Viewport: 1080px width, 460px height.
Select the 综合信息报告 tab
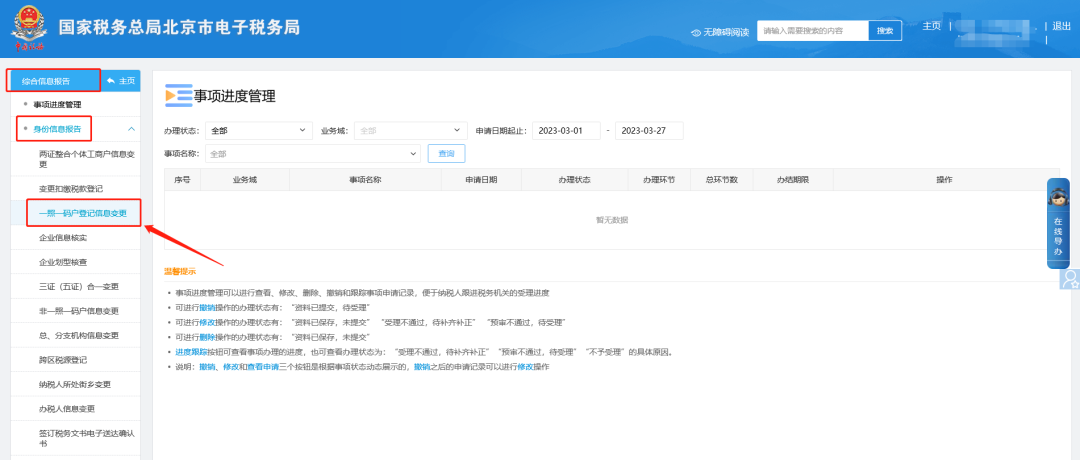(x=54, y=81)
